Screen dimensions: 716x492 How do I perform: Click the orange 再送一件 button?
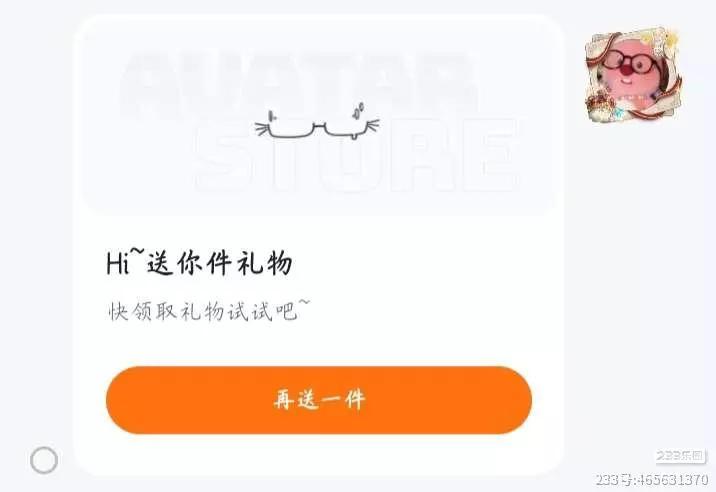(319, 400)
